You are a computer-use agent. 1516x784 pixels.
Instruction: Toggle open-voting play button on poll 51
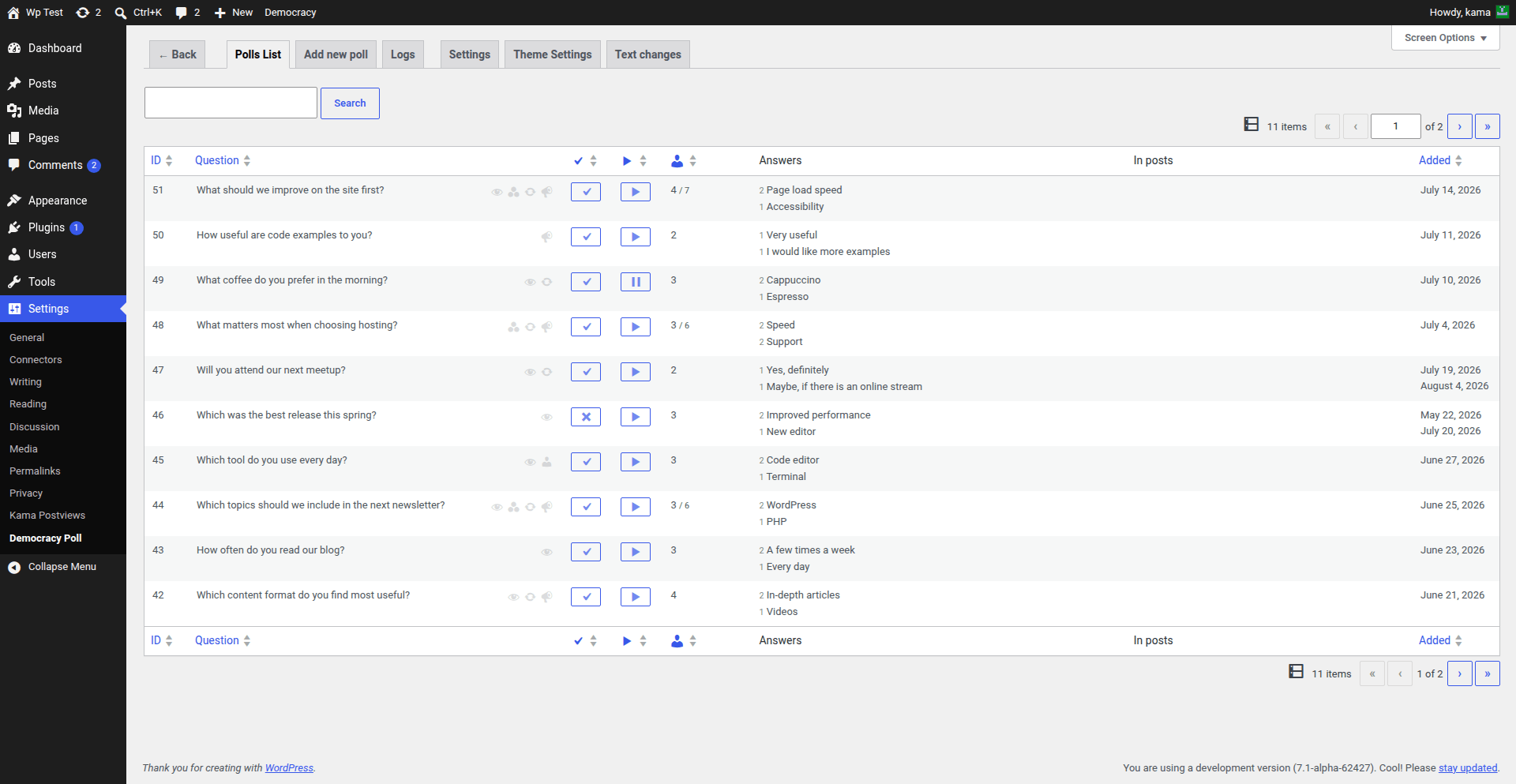636,192
